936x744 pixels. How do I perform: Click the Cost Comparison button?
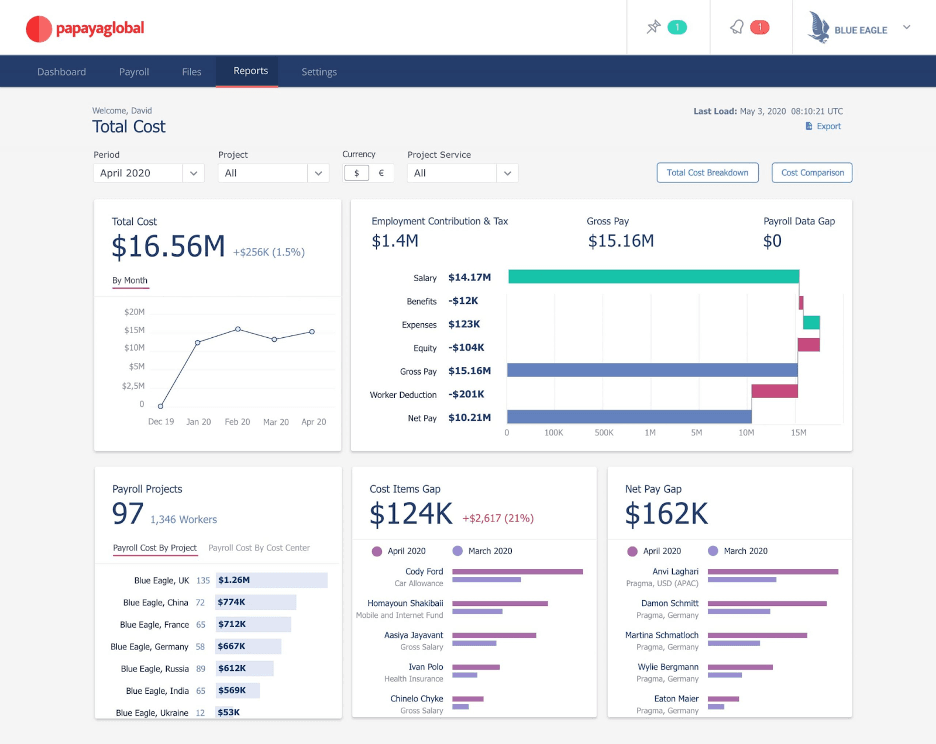pyautogui.click(x=811, y=172)
